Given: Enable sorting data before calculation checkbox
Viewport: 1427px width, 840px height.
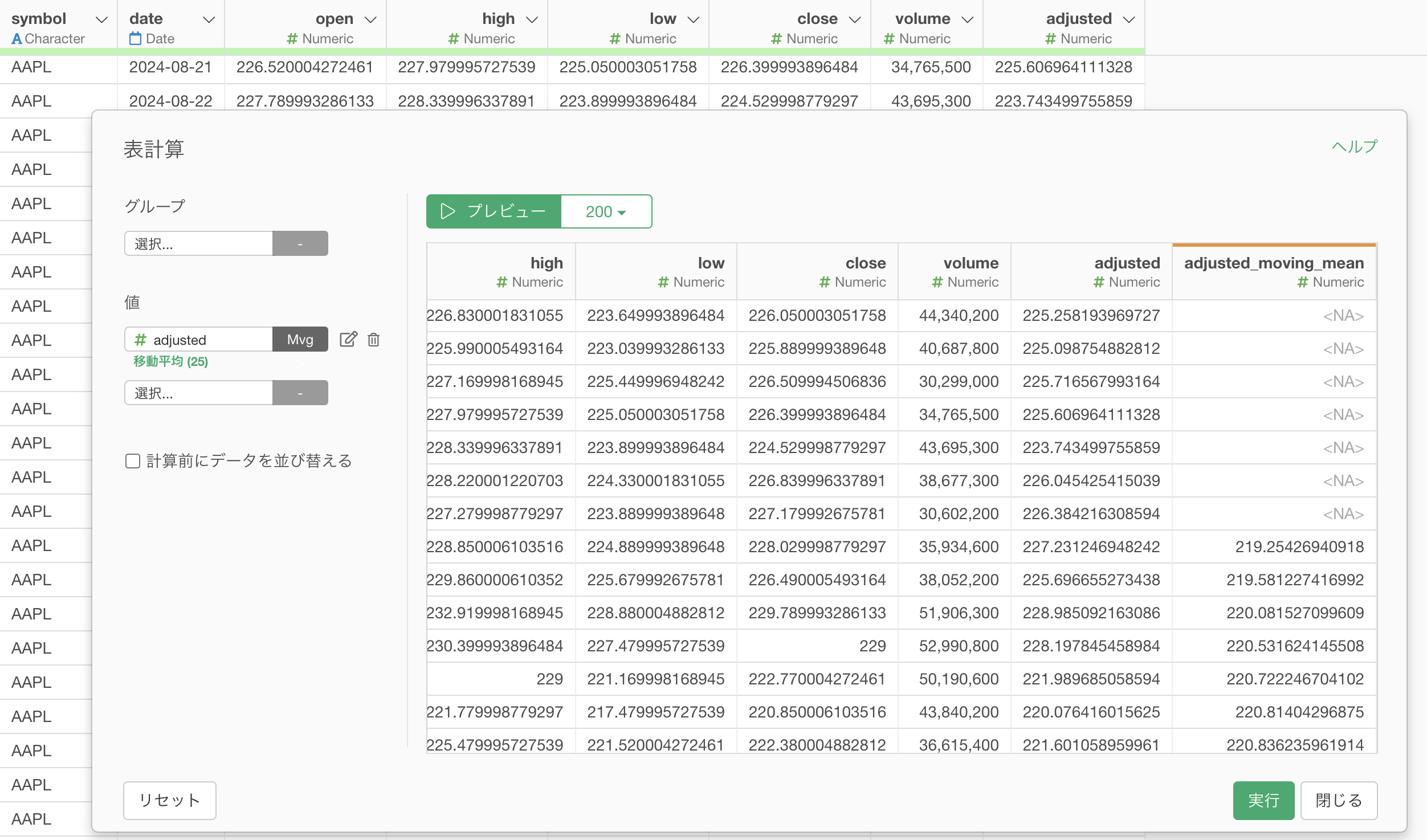Looking at the screenshot, I should tap(133, 460).
